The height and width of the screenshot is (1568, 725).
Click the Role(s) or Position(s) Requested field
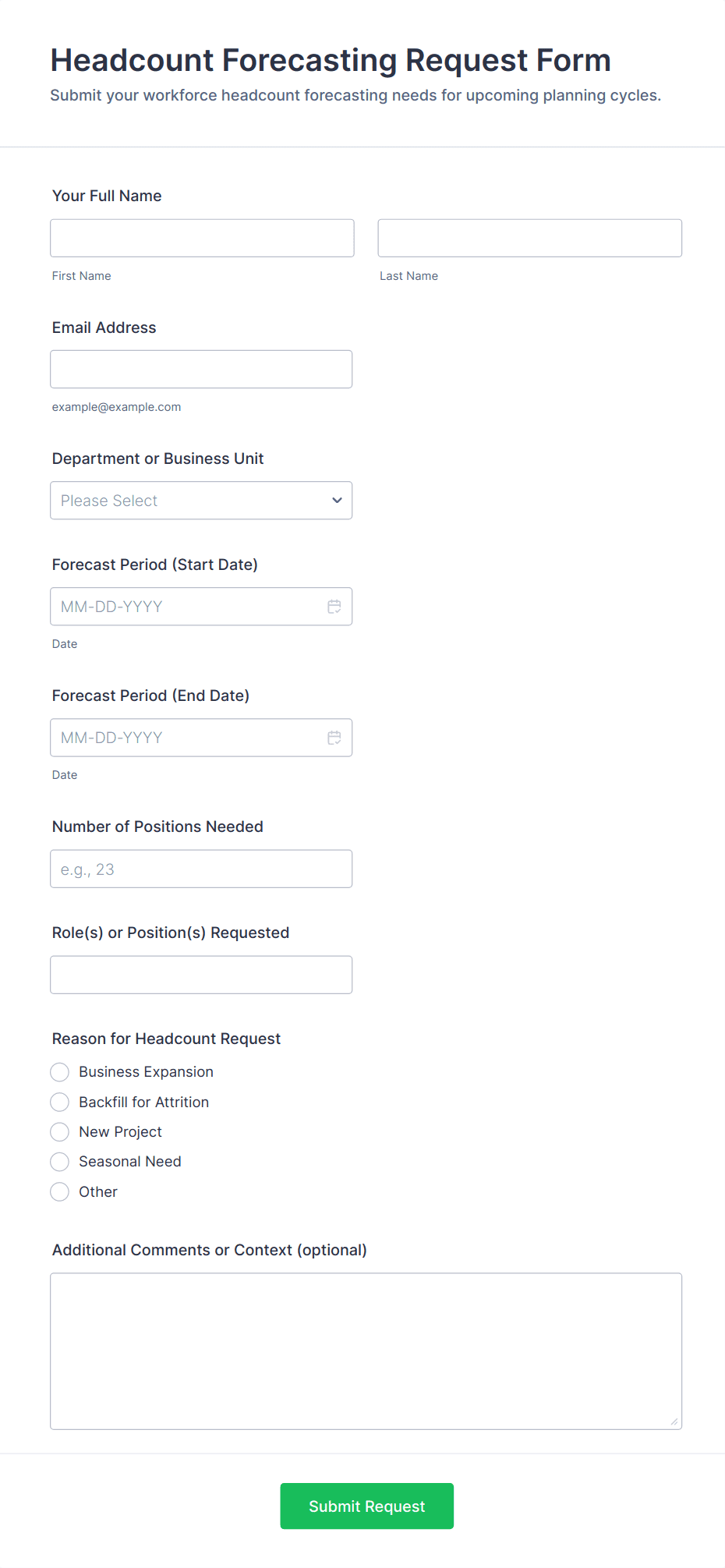tap(201, 975)
